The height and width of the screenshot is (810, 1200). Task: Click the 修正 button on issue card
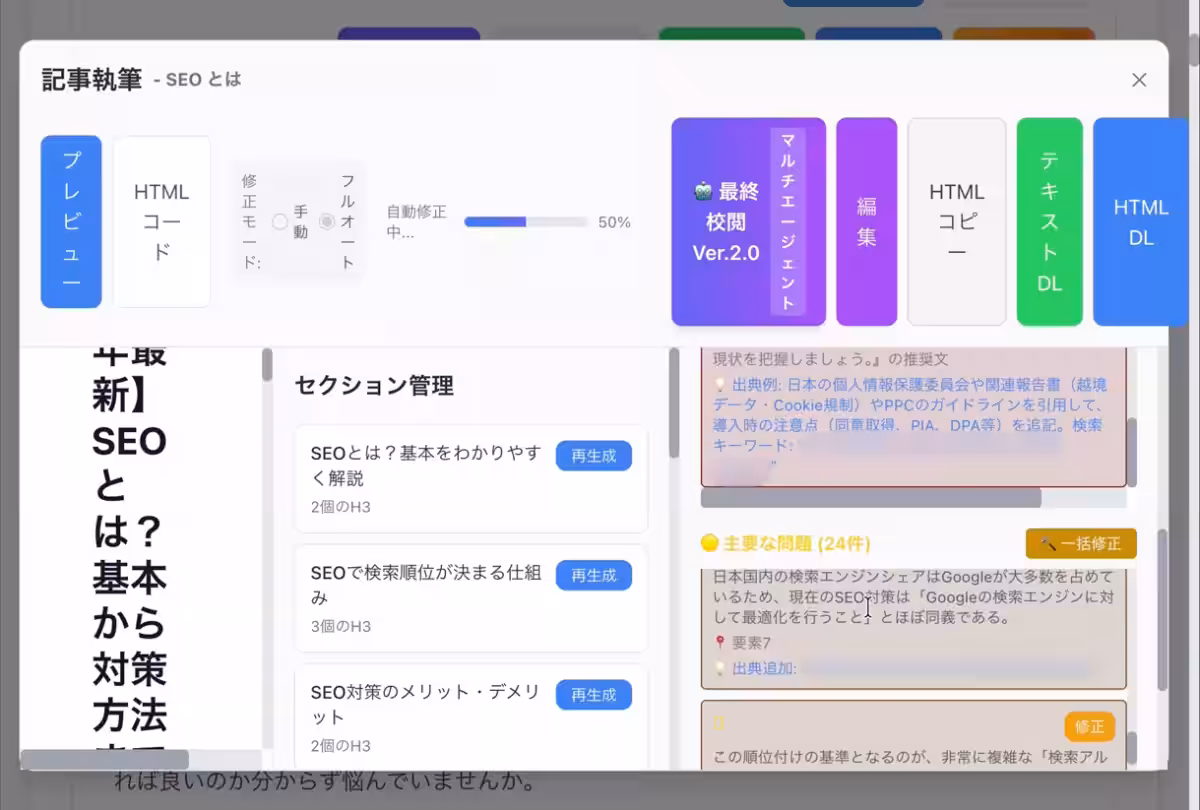(x=1089, y=726)
